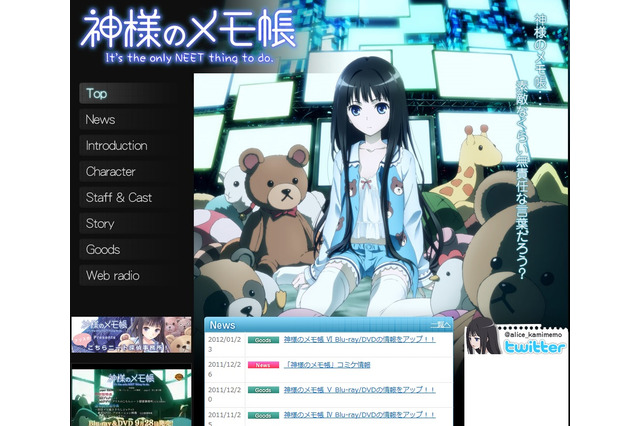Open the Blu-ray & DVD release banner
This screenshot has height=426, width=640.
(x=131, y=397)
